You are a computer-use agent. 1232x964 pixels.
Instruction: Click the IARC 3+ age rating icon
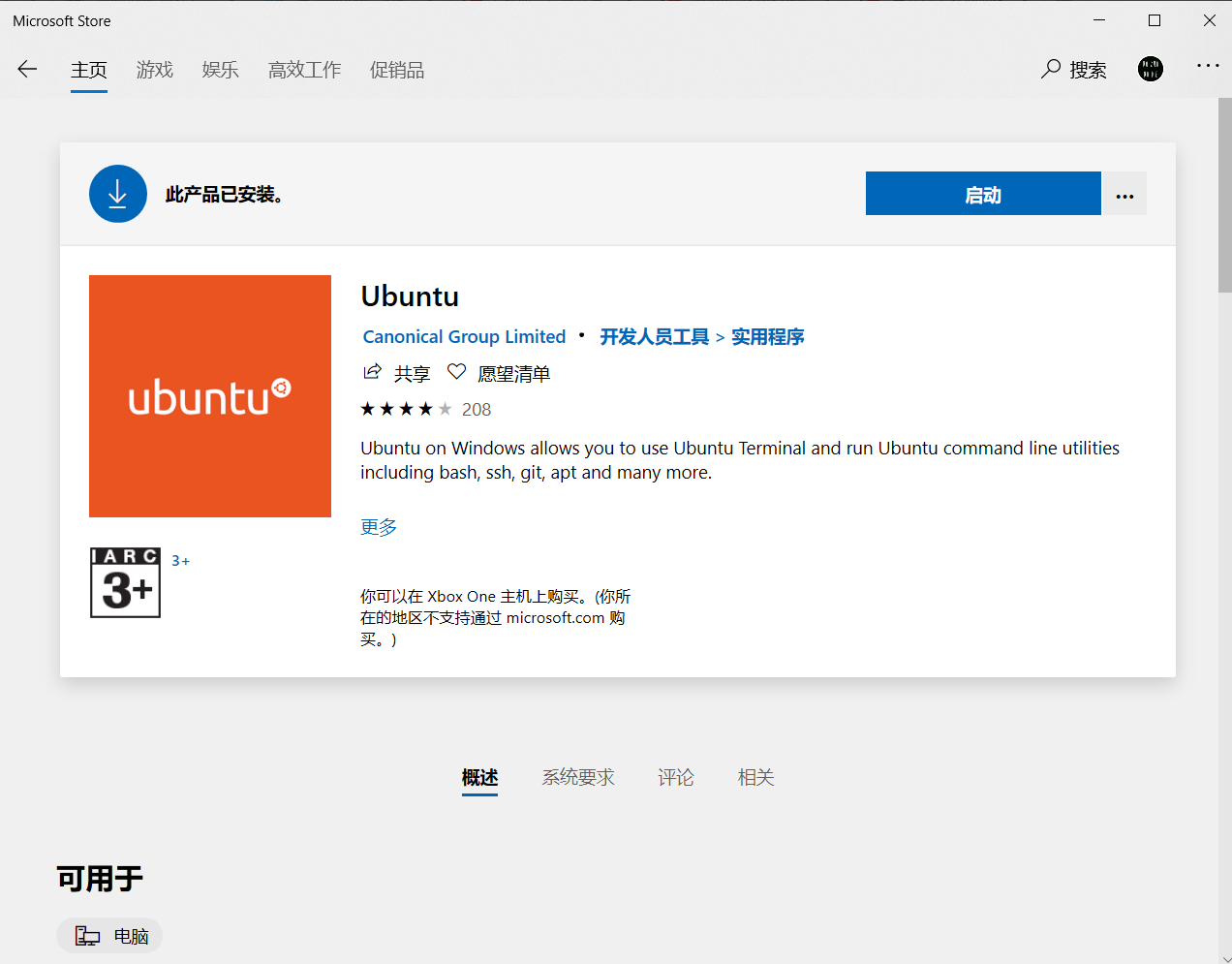(125, 582)
